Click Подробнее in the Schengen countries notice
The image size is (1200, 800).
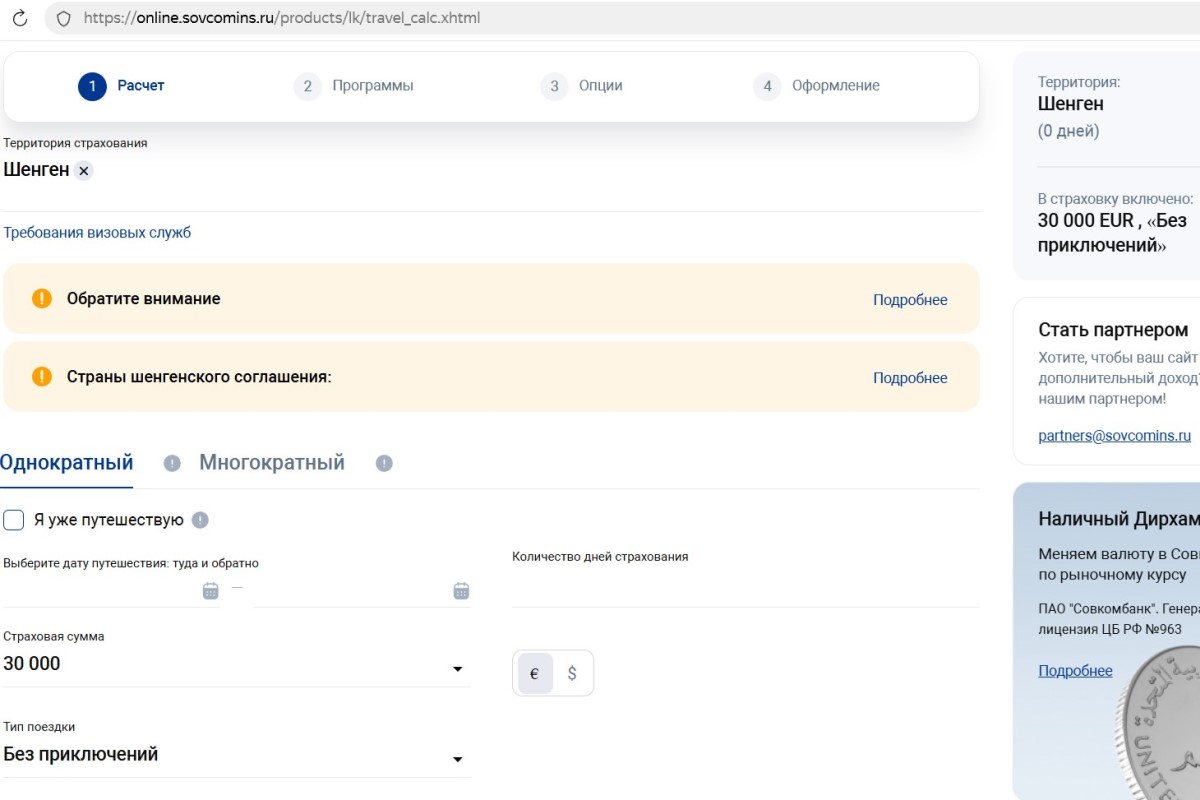pos(910,378)
